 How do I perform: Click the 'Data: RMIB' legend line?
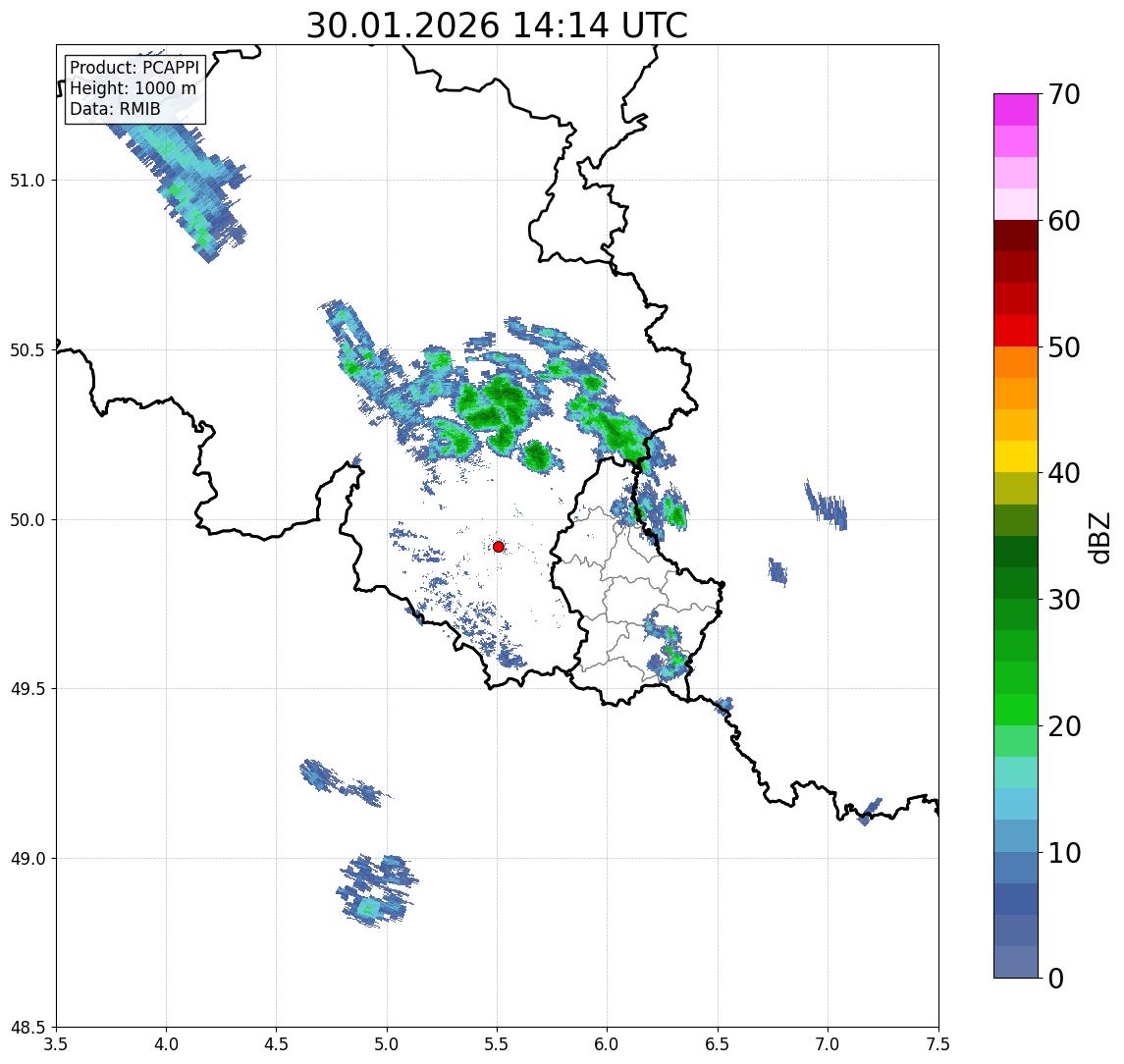point(115,109)
